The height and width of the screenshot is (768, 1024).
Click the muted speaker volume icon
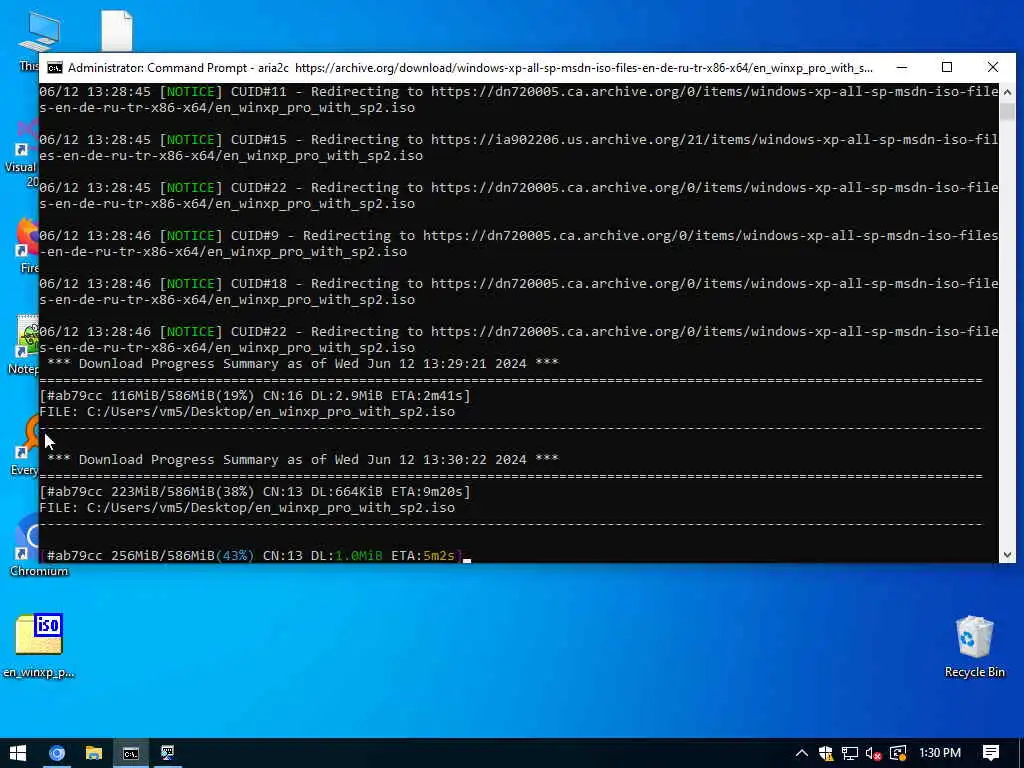(x=874, y=753)
